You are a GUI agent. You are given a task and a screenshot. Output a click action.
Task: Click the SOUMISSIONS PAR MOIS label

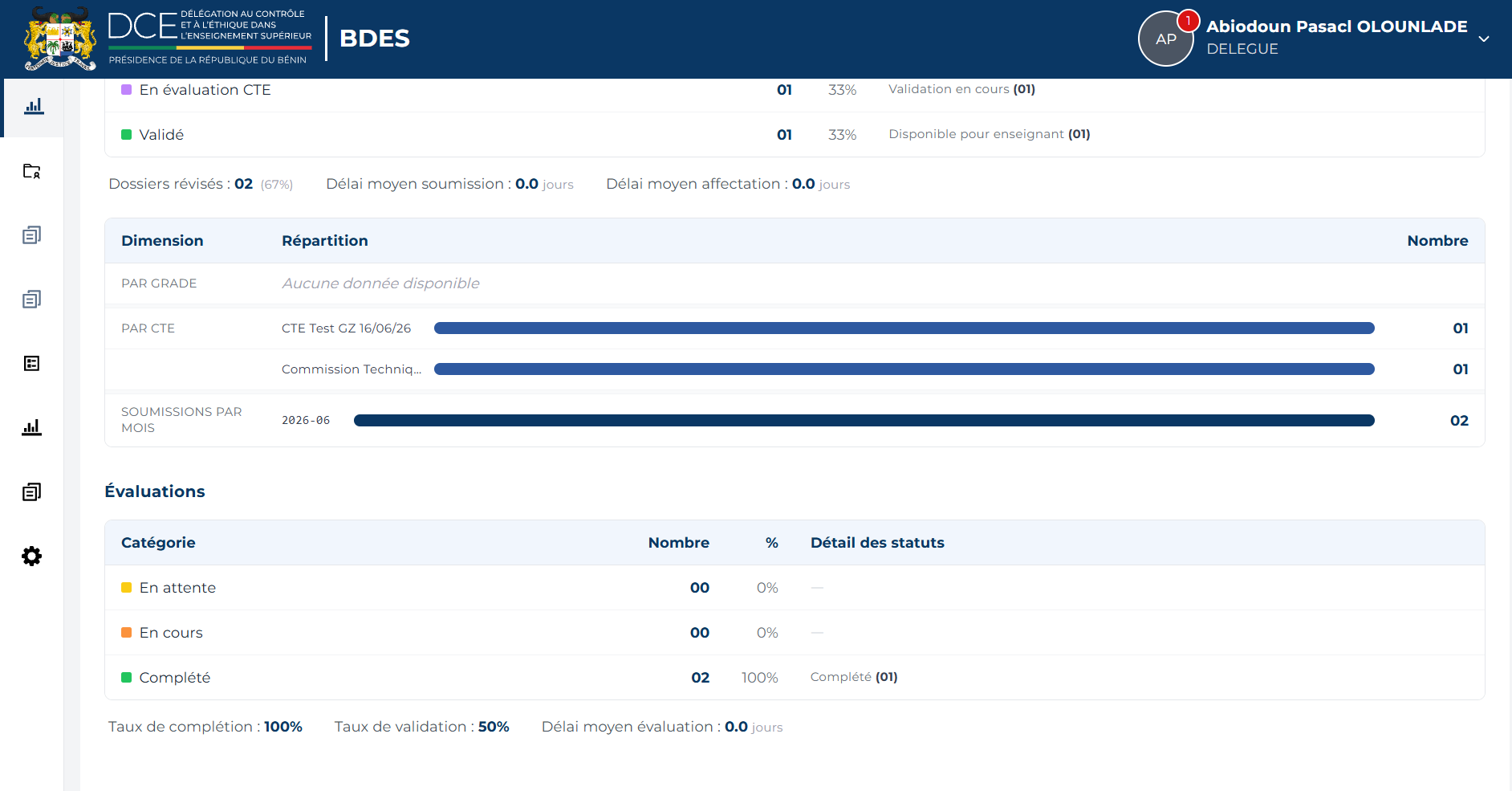coord(181,420)
